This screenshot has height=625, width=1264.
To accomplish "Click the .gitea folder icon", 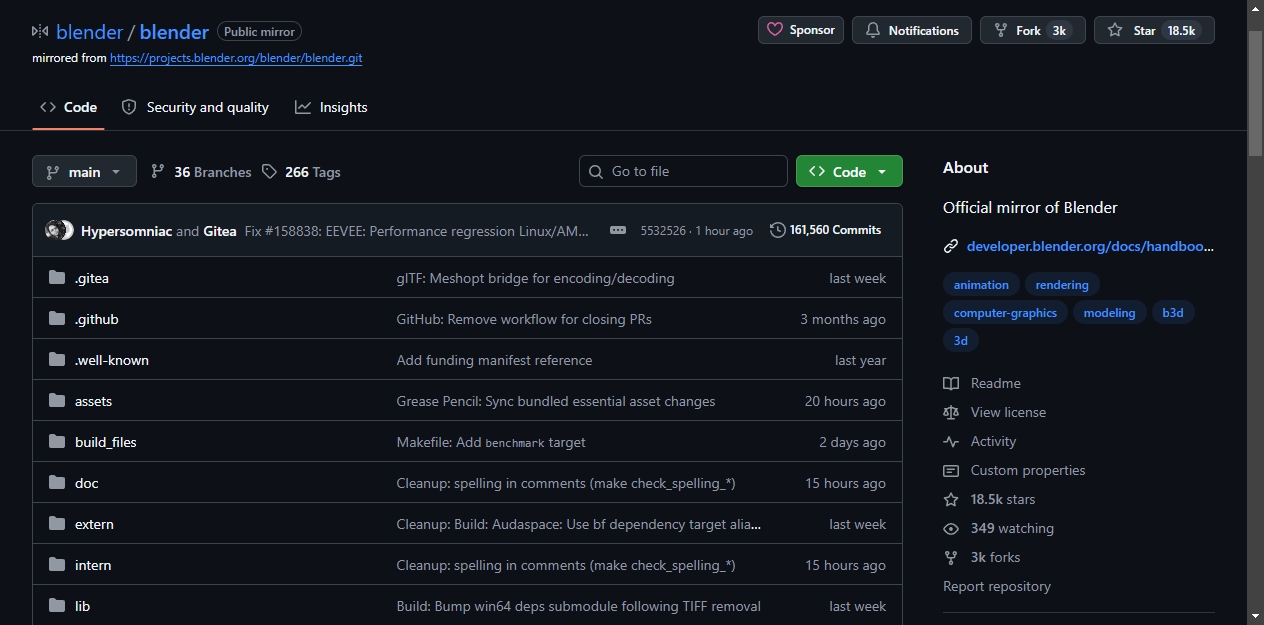I will click(57, 278).
